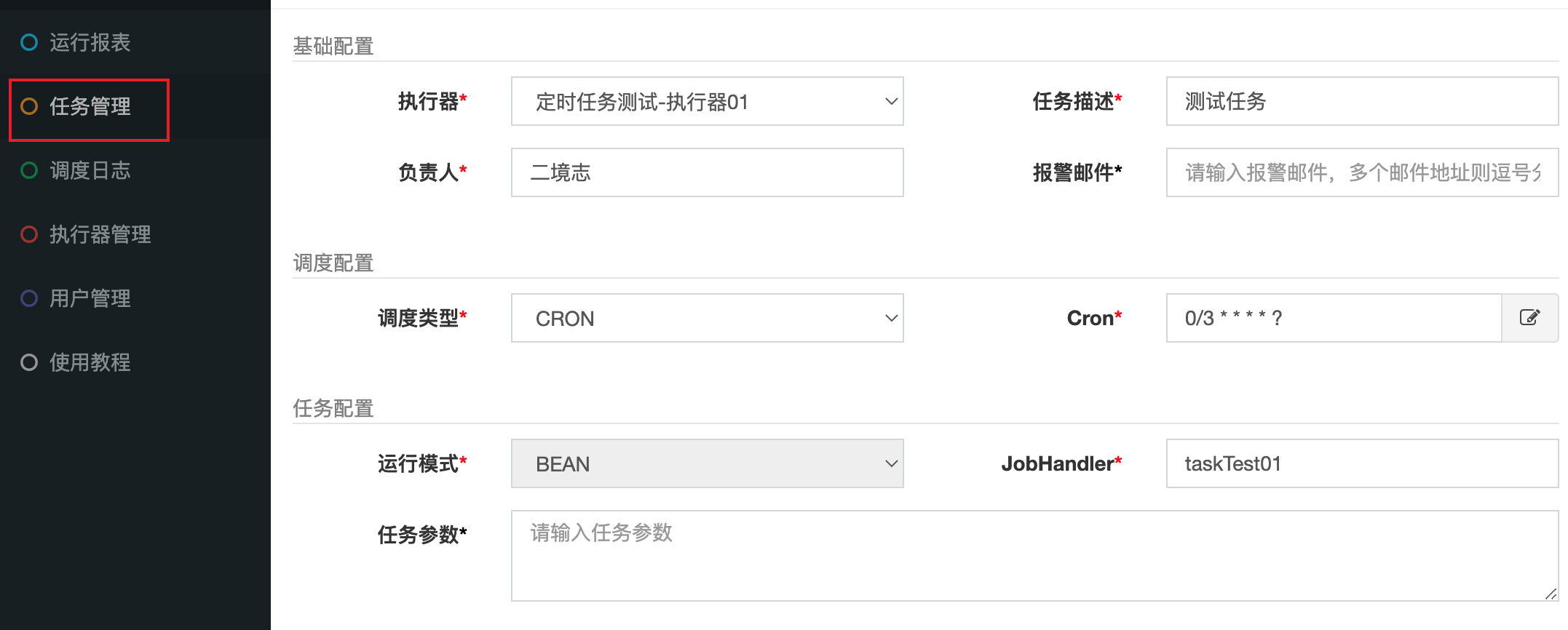Open the Cron expression editor icon
This screenshot has height=630, width=1568.
(x=1529, y=318)
